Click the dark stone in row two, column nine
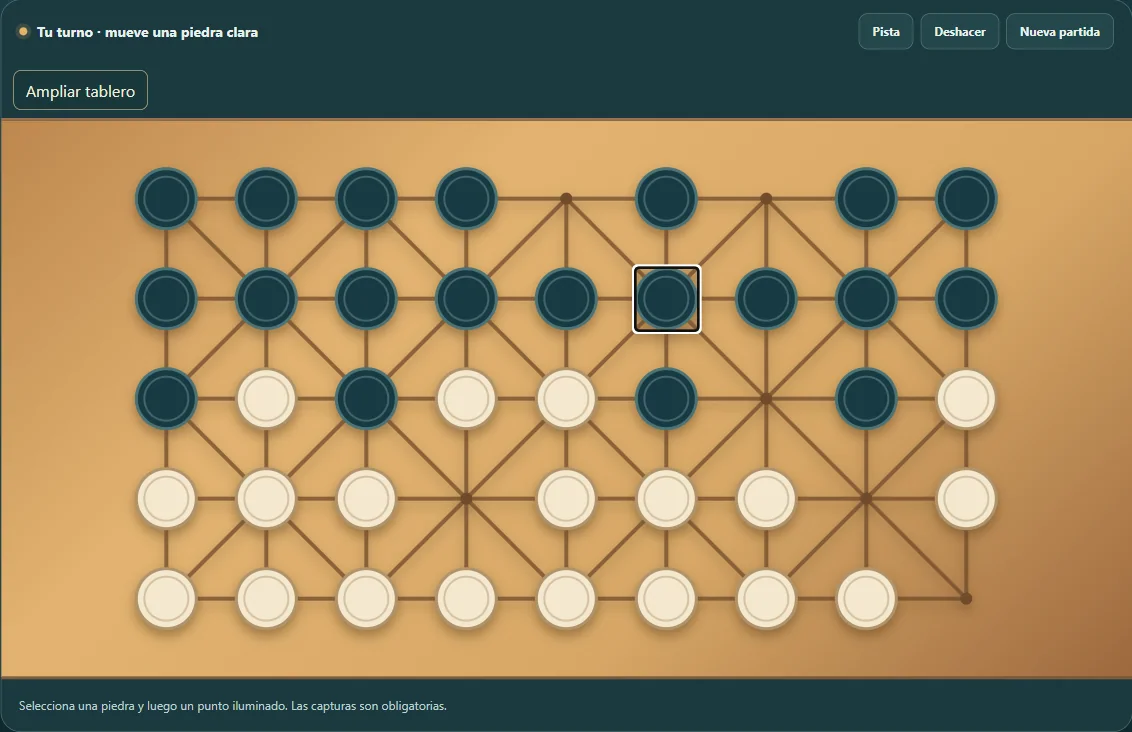This screenshot has width=1132, height=732. pos(966,299)
